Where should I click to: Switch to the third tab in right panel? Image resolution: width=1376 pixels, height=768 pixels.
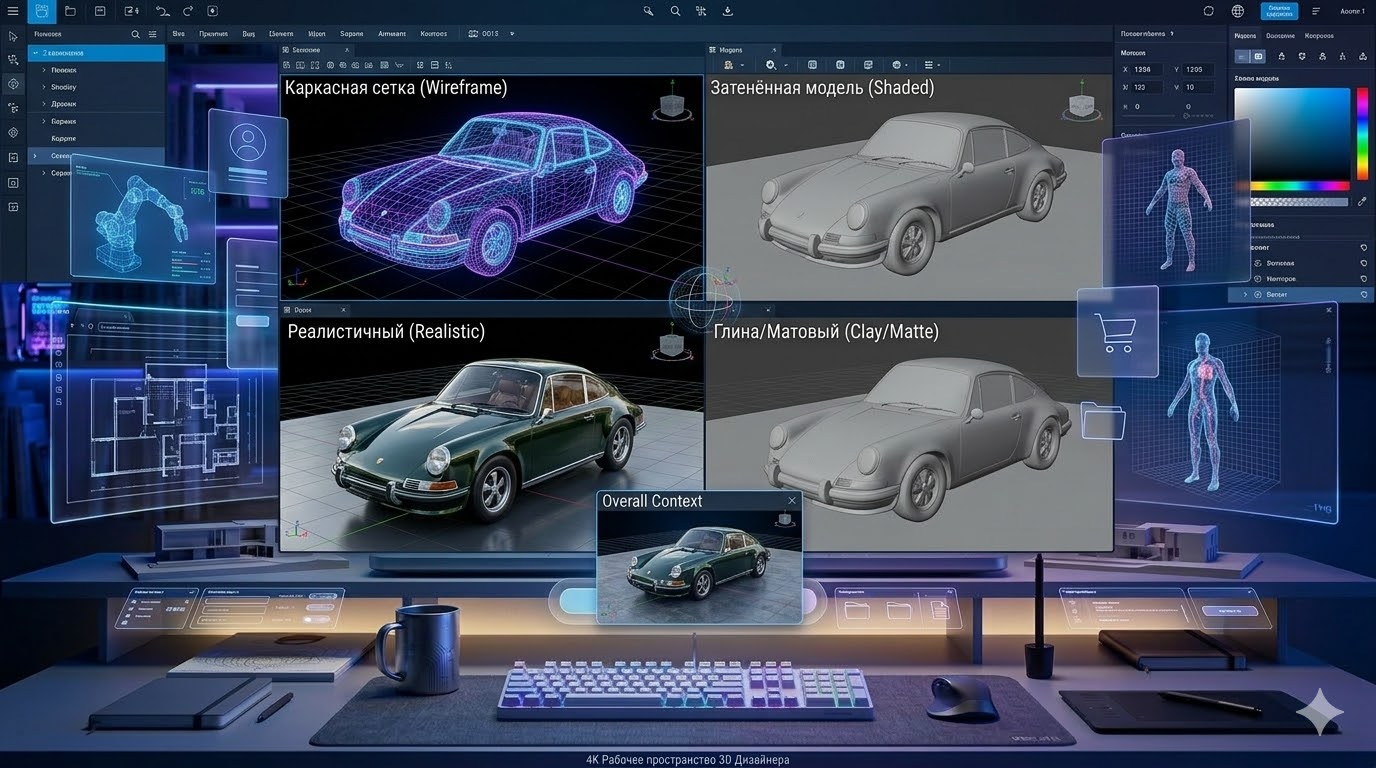click(x=1319, y=35)
